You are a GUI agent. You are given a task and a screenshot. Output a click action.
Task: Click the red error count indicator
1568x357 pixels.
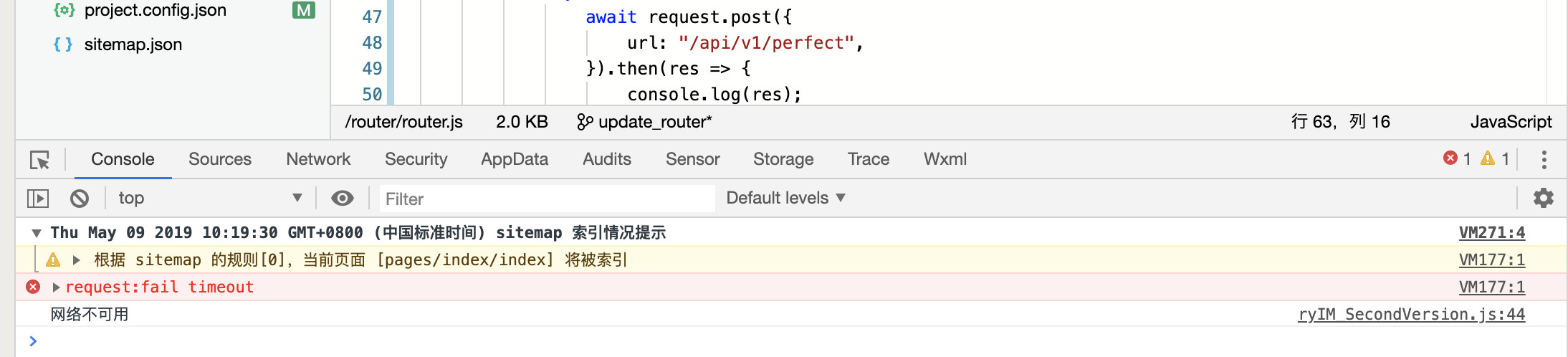(x=1458, y=158)
